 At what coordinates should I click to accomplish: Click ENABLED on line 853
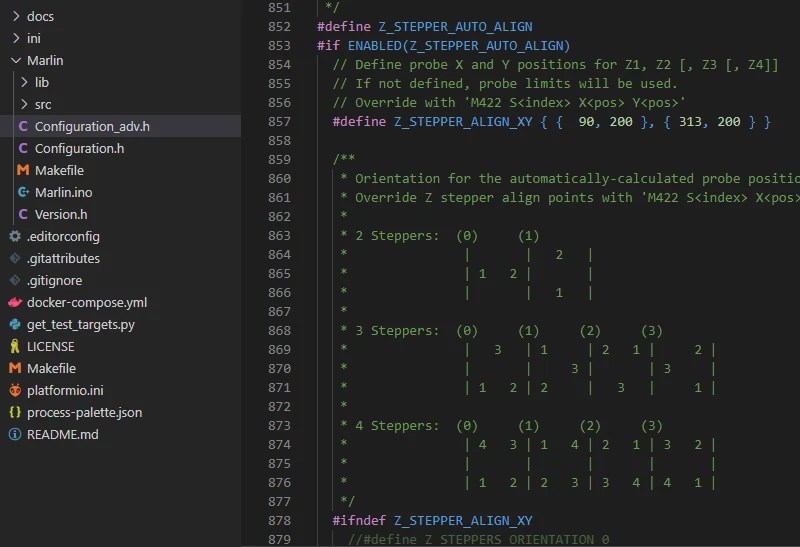pos(374,45)
